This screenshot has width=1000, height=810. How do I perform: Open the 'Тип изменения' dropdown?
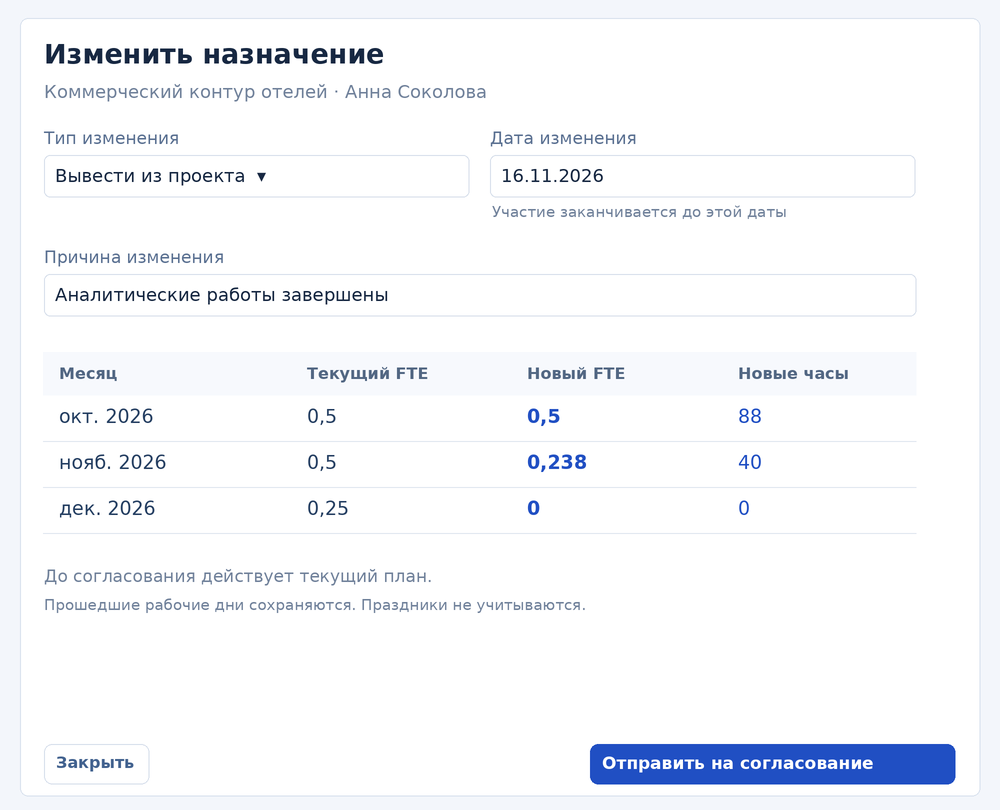tap(256, 176)
